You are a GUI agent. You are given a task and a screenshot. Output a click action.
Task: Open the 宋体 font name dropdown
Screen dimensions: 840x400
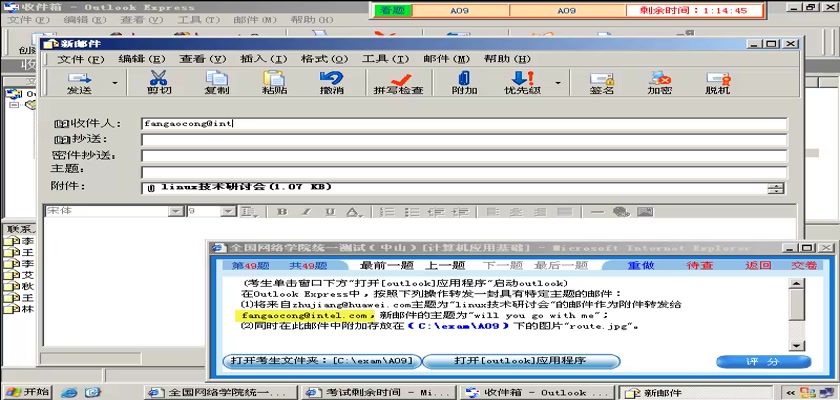[x=175, y=212]
